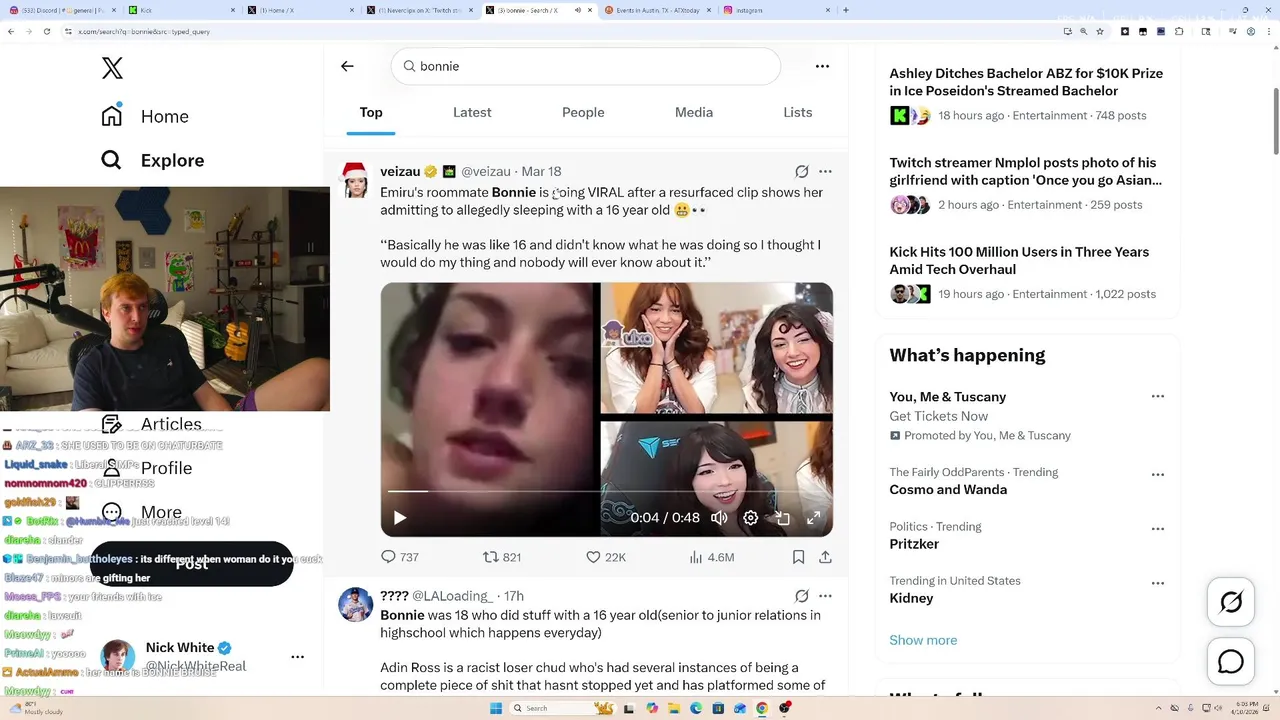
Task: Toggle picture-in-picture on the video
Action: pyautogui.click(x=783, y=517)
